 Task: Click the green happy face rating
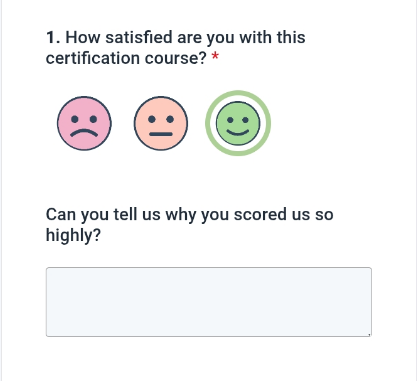coord(238,123)
